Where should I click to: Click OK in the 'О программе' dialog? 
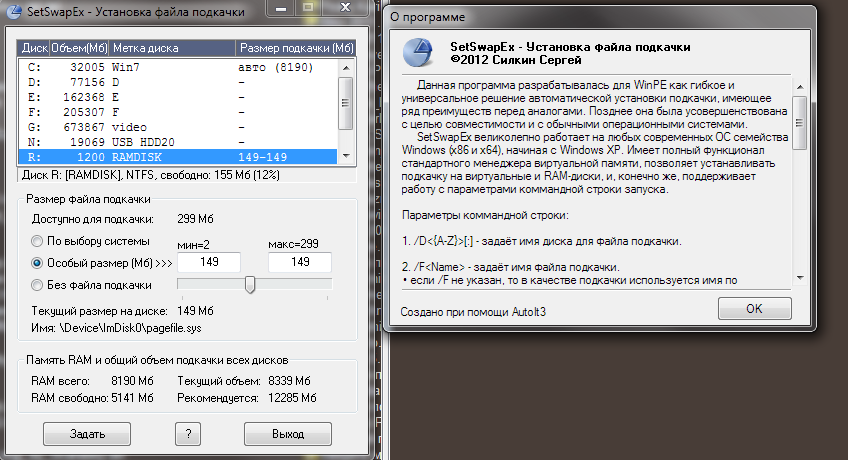(754, 309)
